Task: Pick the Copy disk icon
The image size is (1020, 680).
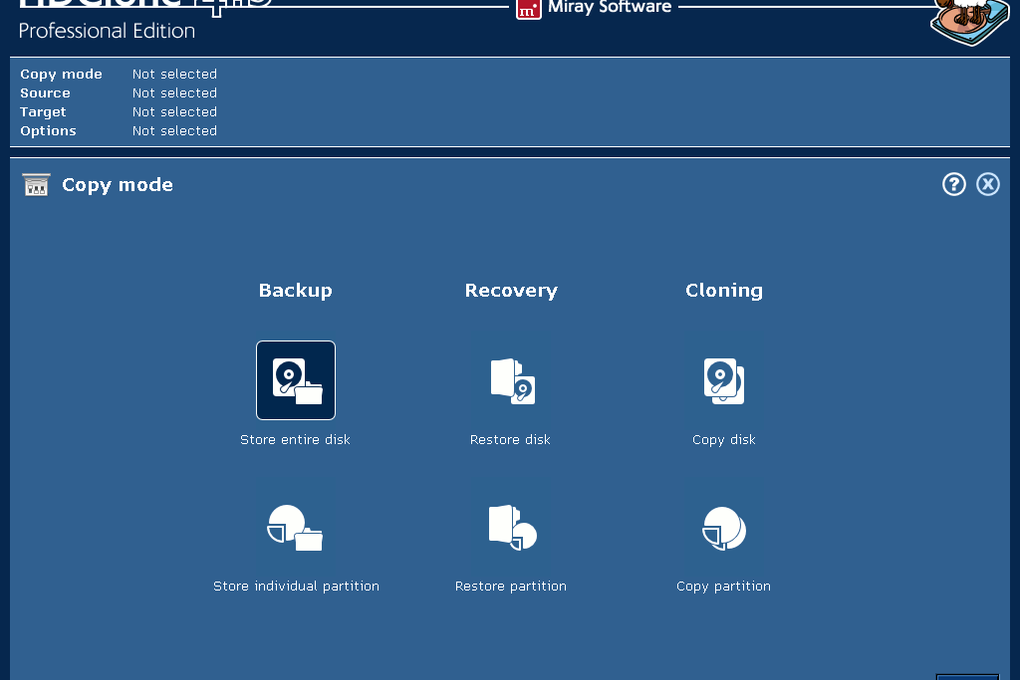Action: pos(723,381)
